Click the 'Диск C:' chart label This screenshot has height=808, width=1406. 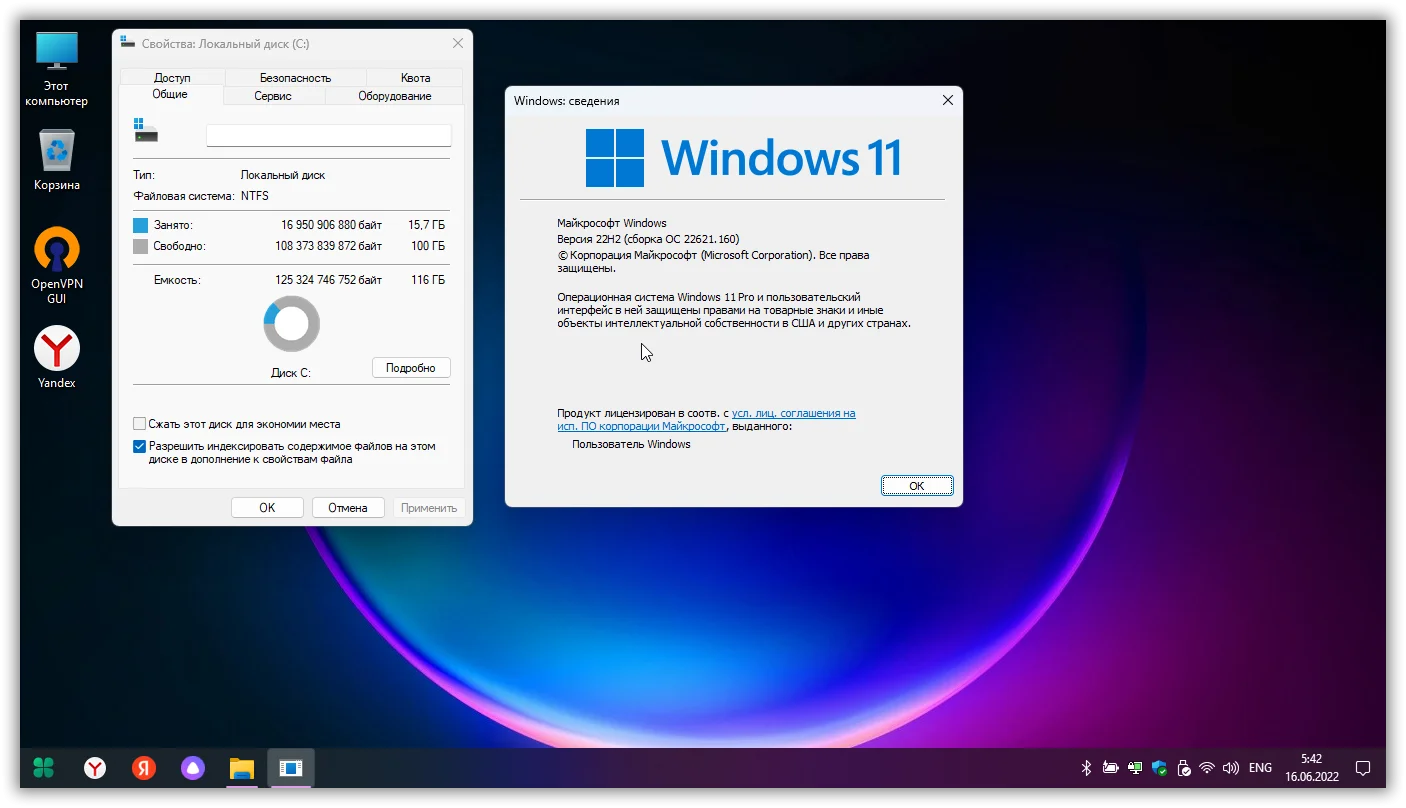point(291,372)
